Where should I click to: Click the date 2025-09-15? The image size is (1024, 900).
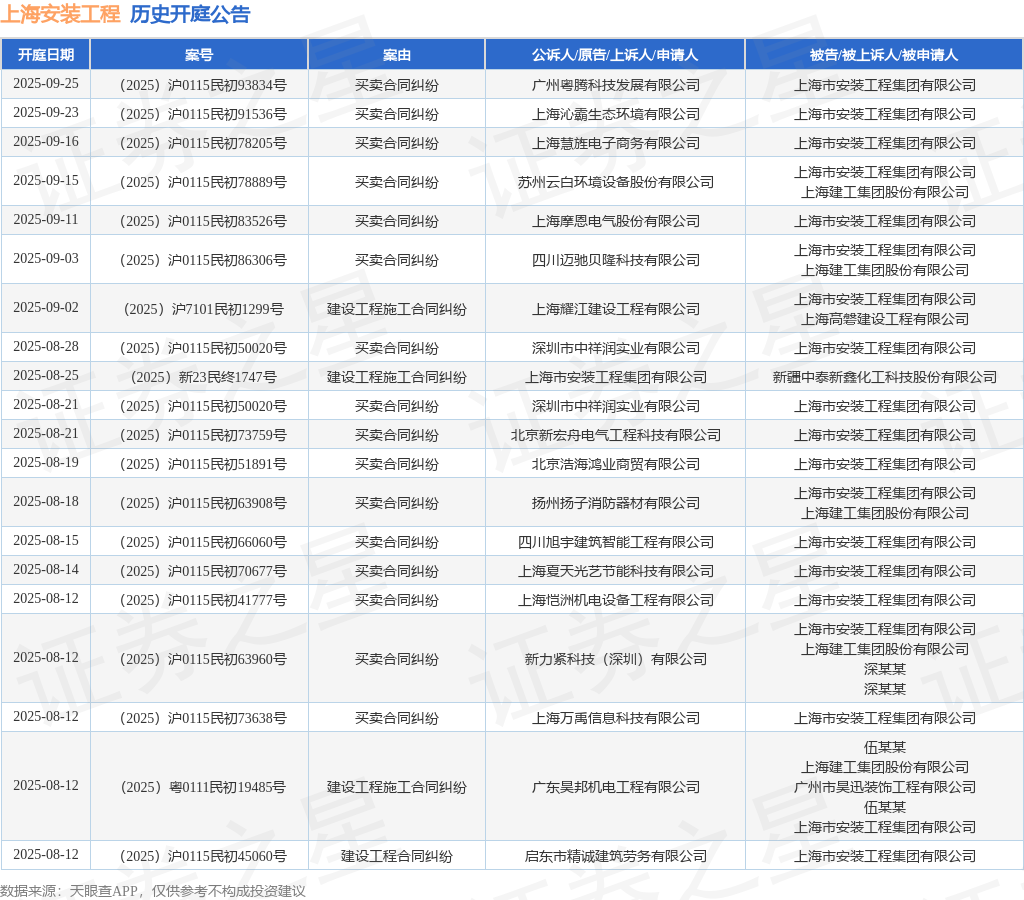pyautogui.click(x=46, y=180)
